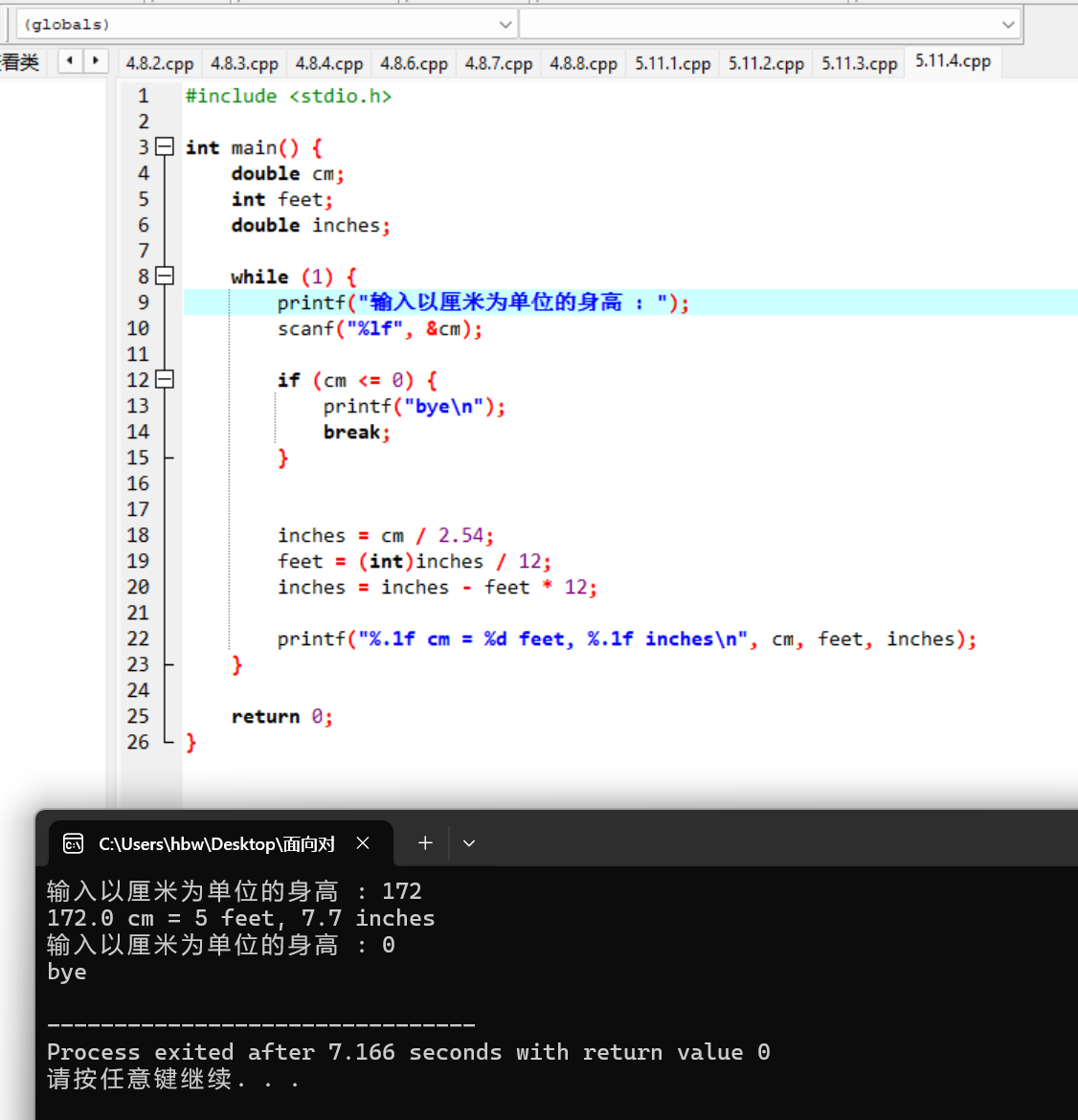Click the 'double cm;' declaration
The image size is (1078, 1120).
[287, 173]
